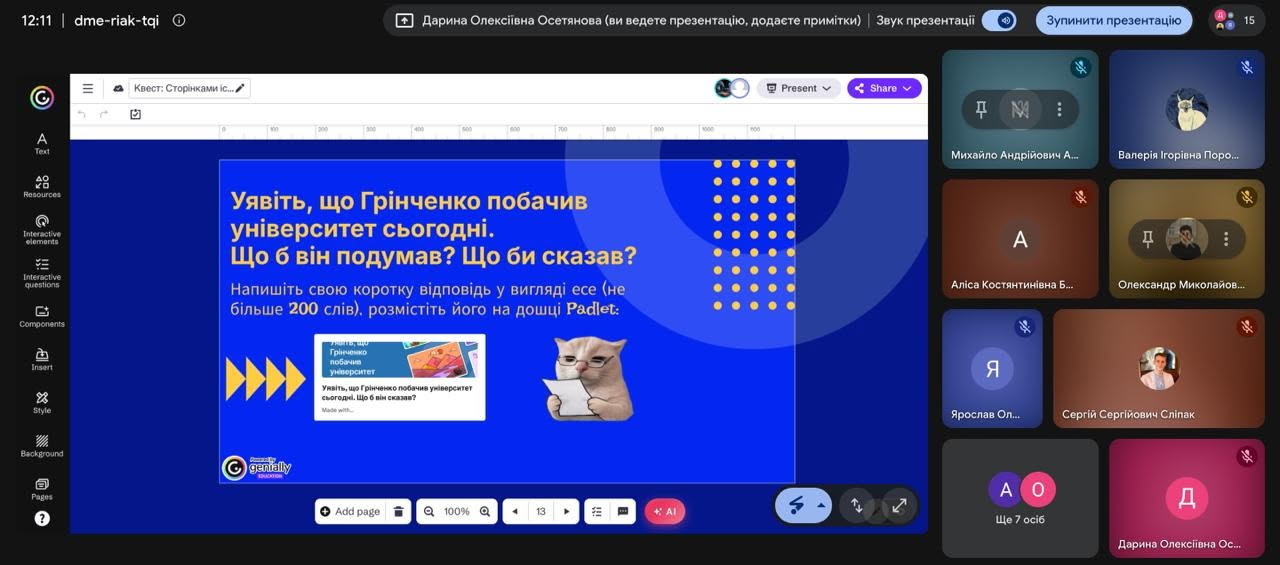This screenshot has width=1280, height=565.
Task: Open the Components panel
Action: pos(42,316)
